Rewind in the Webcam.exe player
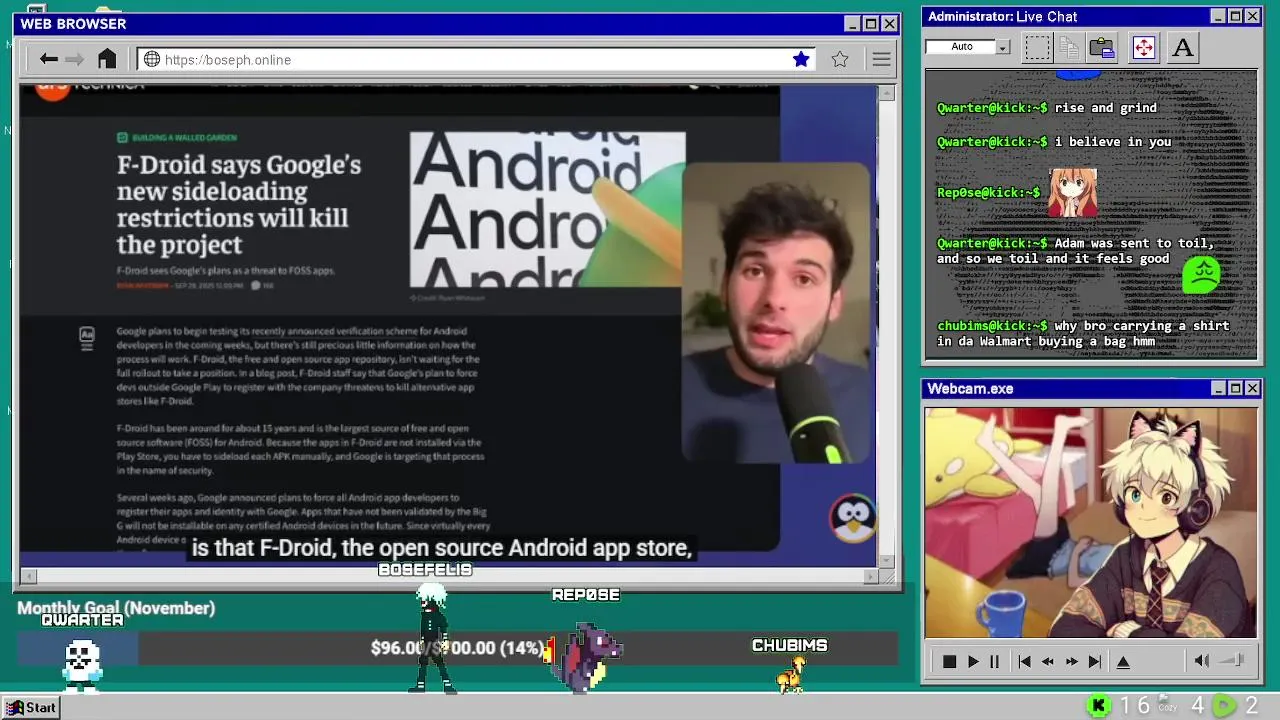Viewport: 1280px width, 720px height. 1048,661
